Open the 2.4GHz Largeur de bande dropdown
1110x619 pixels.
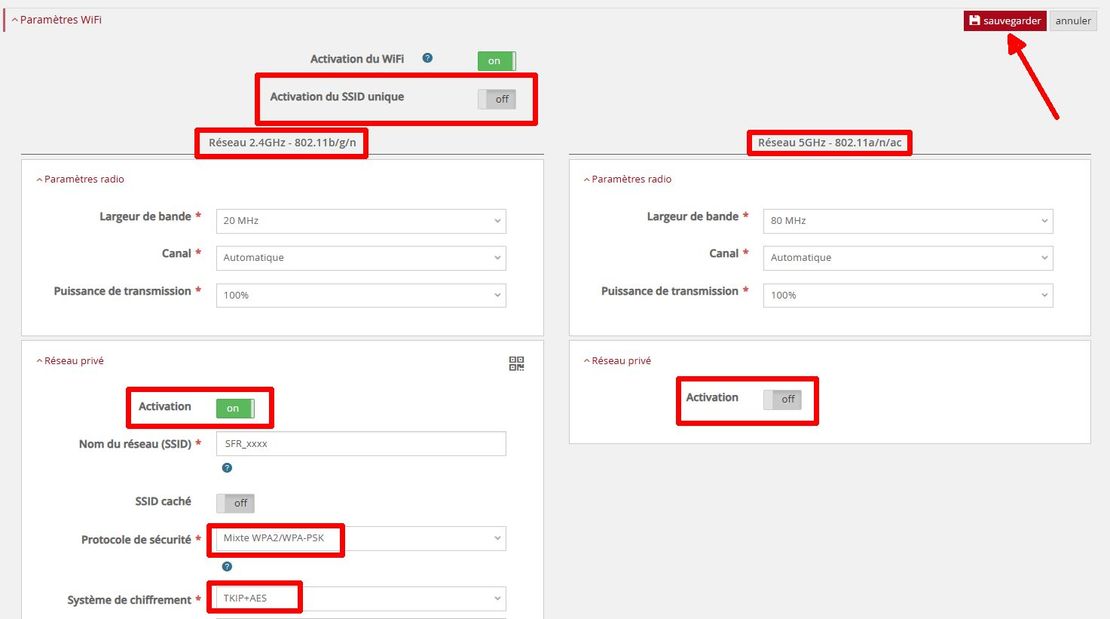tap(361, 220)
